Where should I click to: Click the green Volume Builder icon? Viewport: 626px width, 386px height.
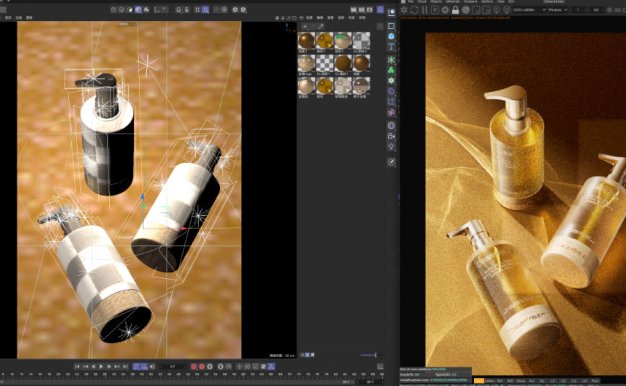tap(391, 70)
